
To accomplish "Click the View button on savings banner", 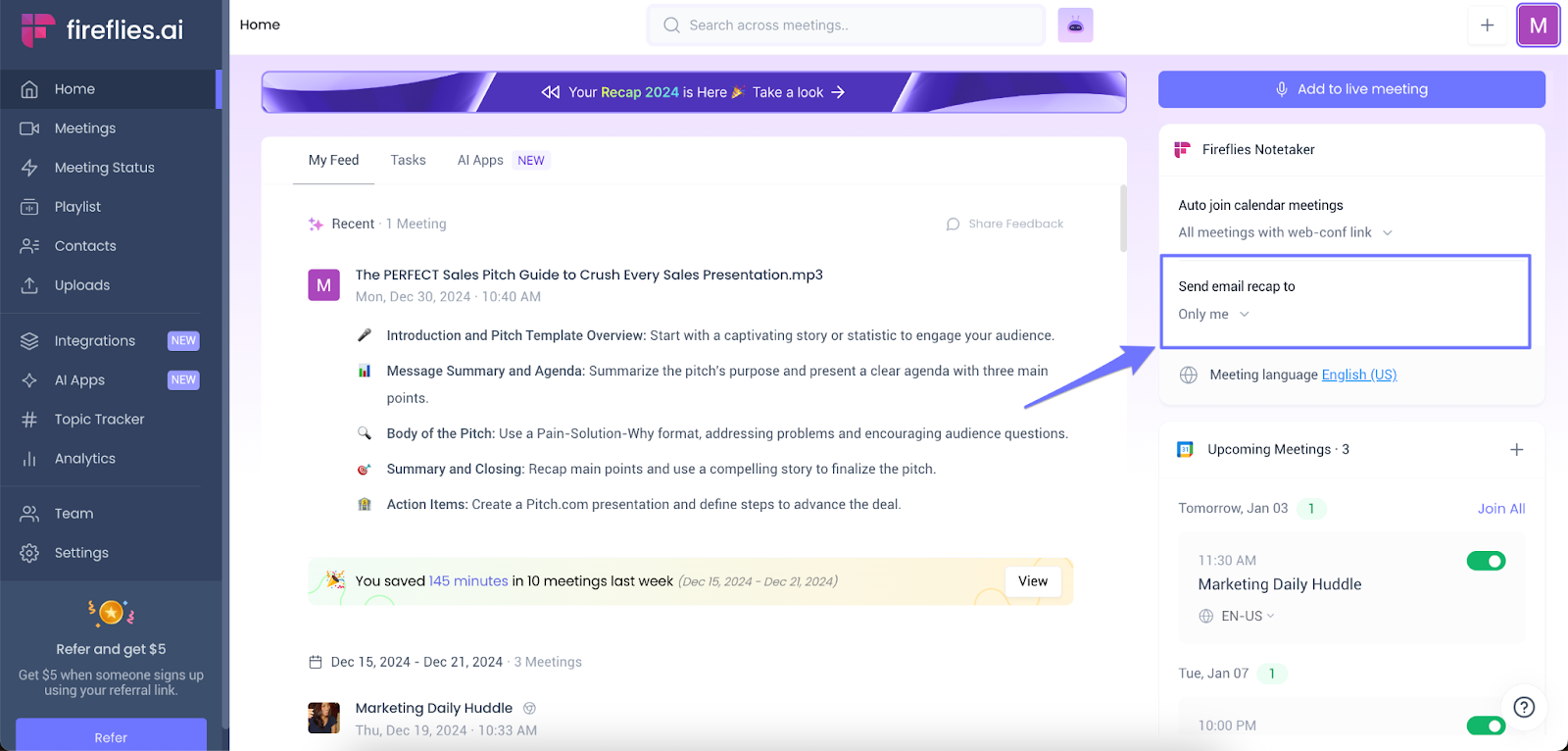I will [1033, 581].
